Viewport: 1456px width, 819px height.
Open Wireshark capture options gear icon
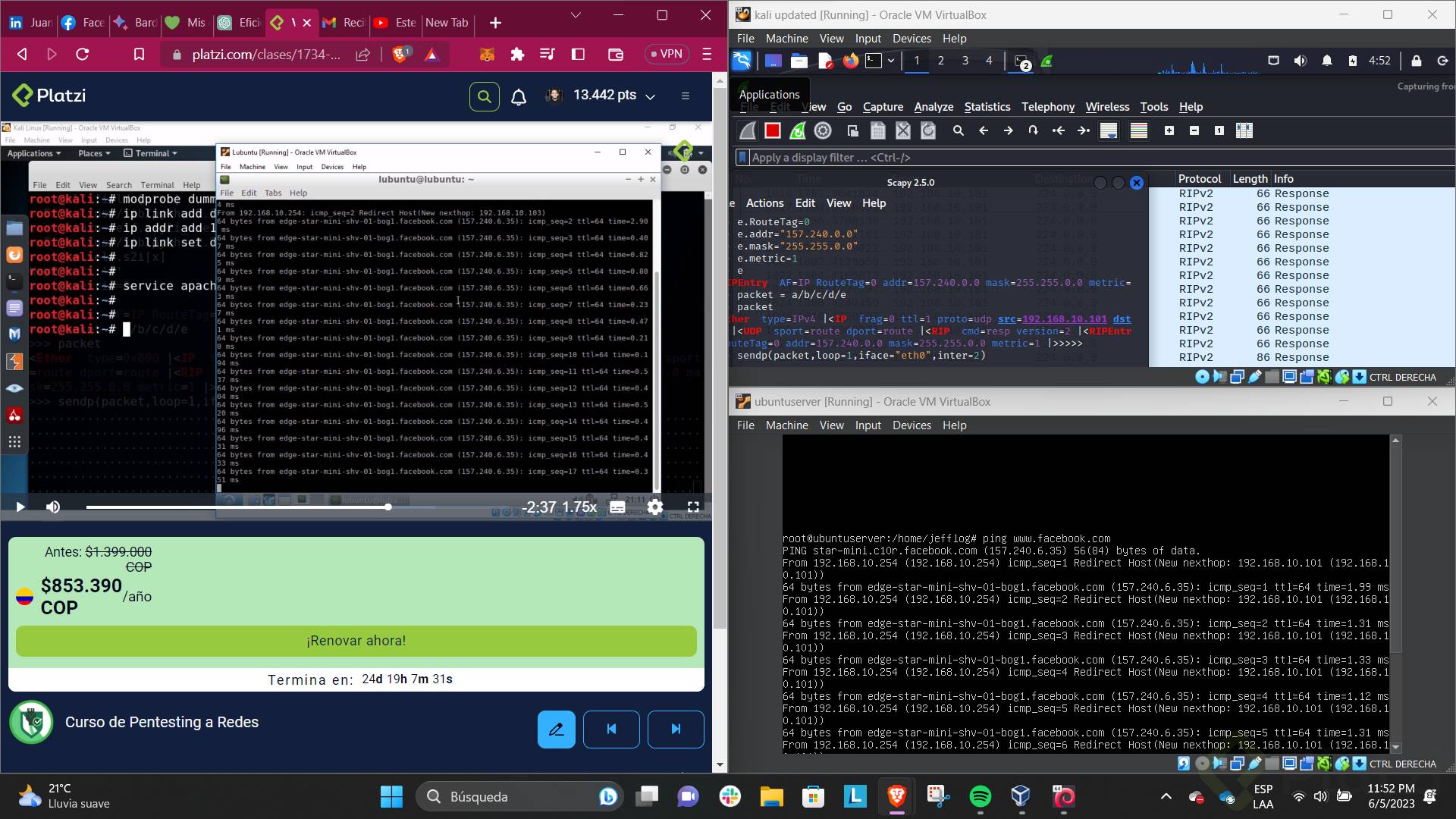pos(823,130)
